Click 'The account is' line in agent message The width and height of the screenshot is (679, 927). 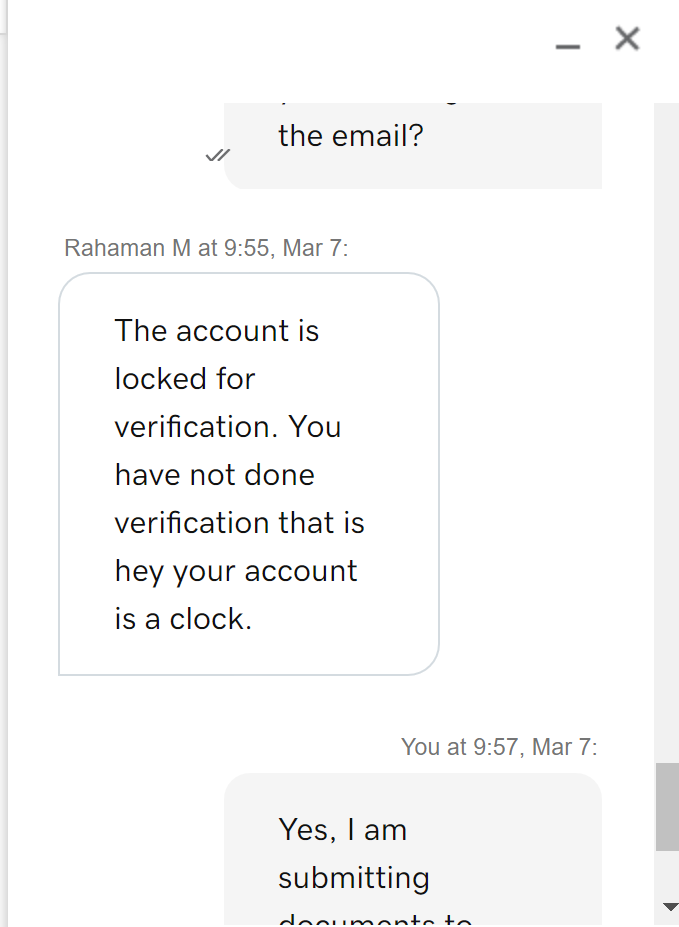coord(217,330)
